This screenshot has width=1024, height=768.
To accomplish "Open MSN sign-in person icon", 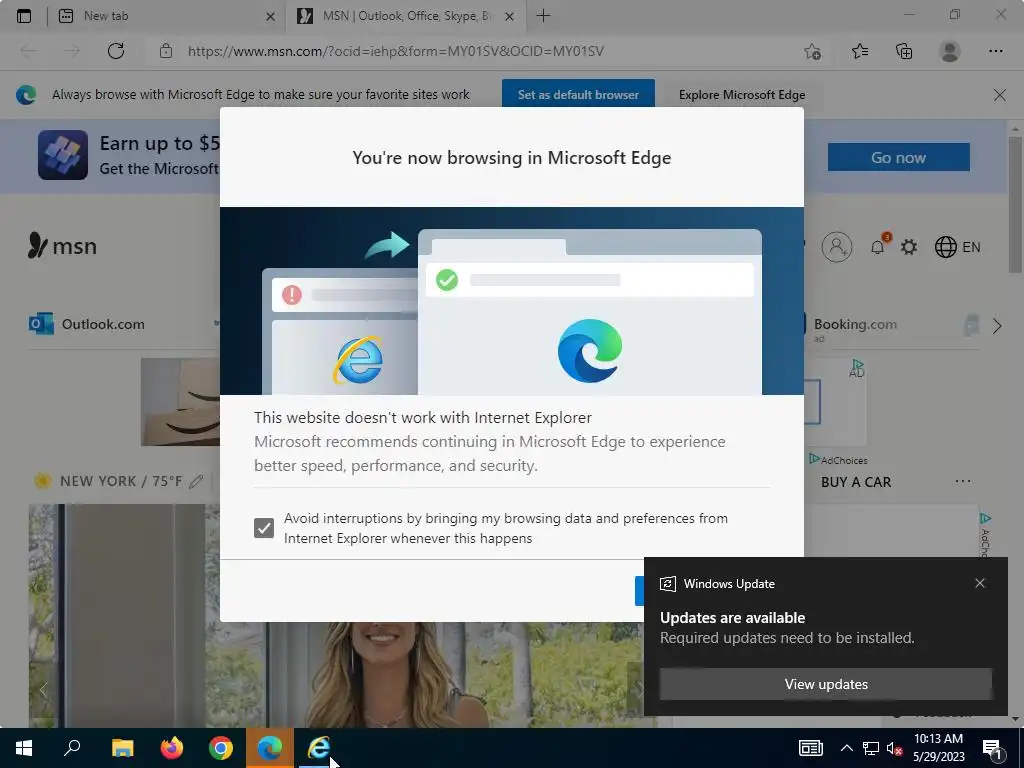I will tap(837, 247).
